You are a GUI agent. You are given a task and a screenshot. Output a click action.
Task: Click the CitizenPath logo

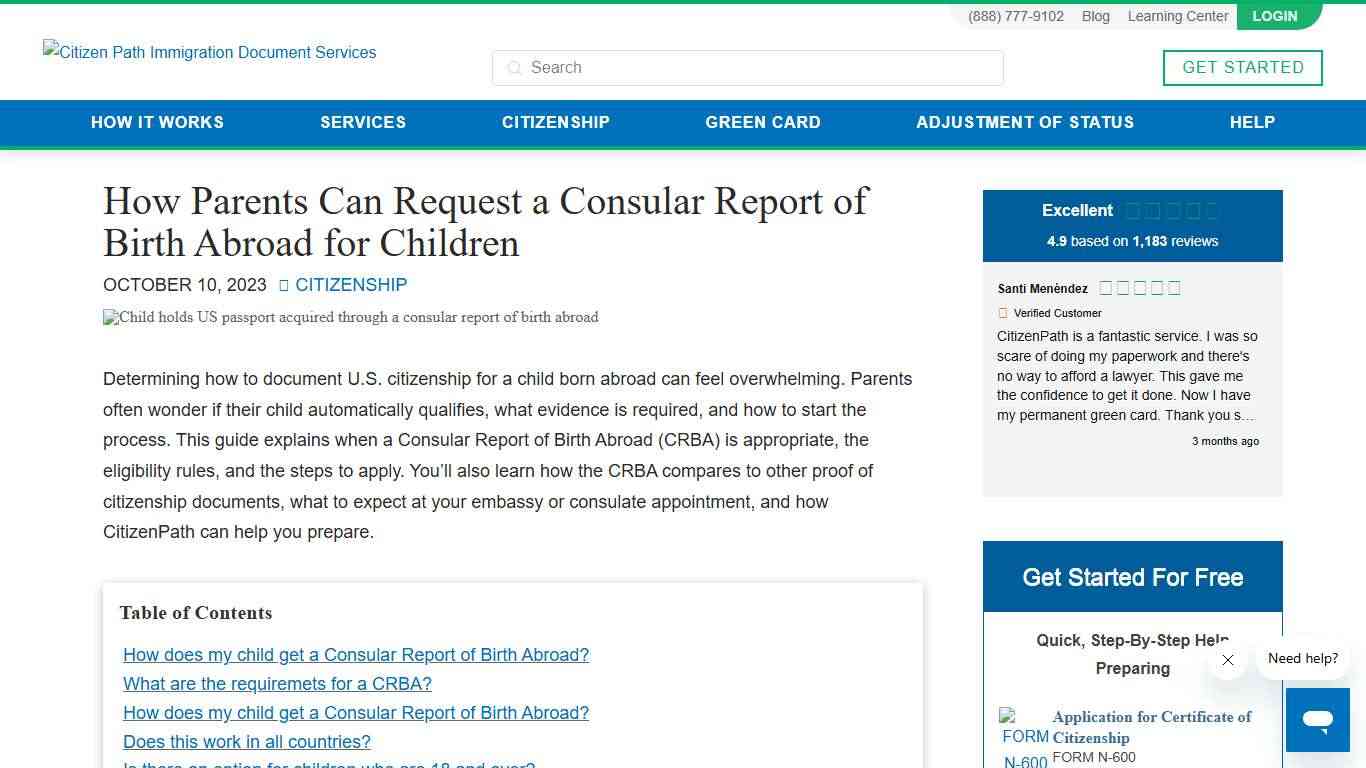coord(209,52)
